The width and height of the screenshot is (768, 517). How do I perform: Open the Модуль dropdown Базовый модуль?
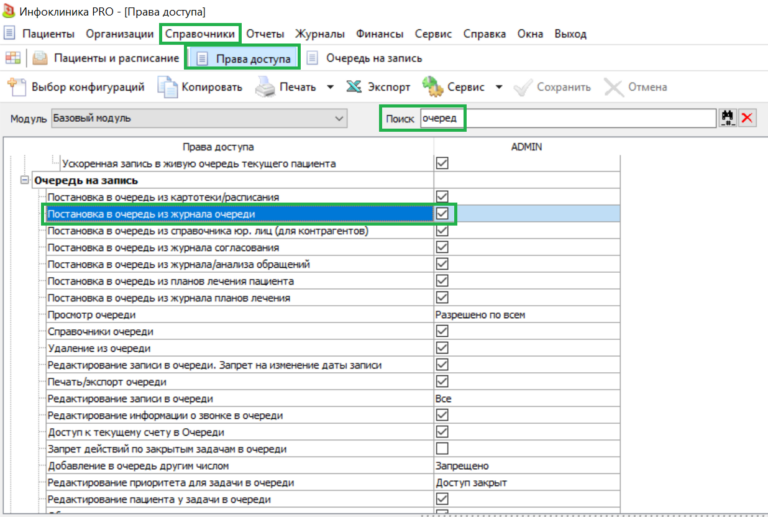pyautogui.click(x=199, y=118)
